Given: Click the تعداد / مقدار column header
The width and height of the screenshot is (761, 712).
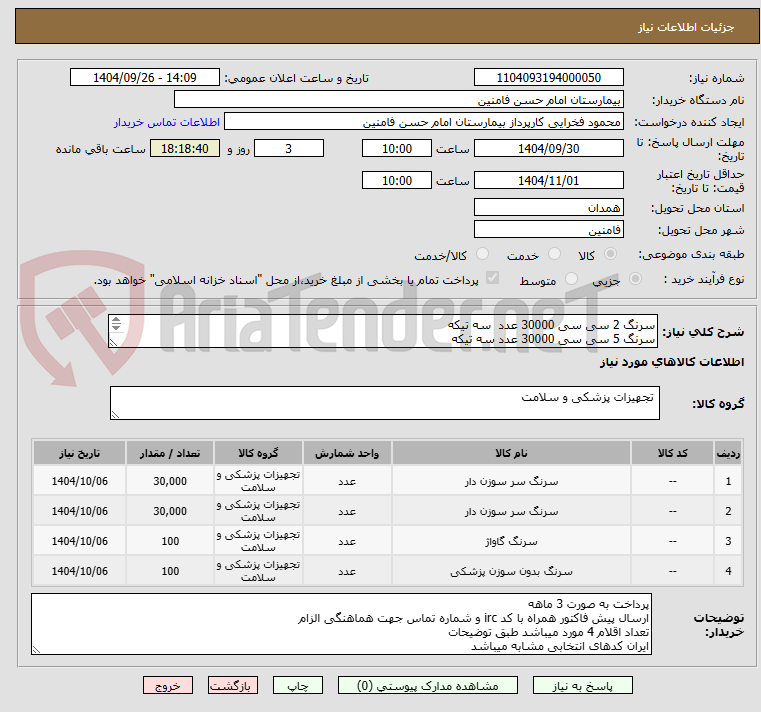Looking at the screenshot, I should [x=170, y=453].
